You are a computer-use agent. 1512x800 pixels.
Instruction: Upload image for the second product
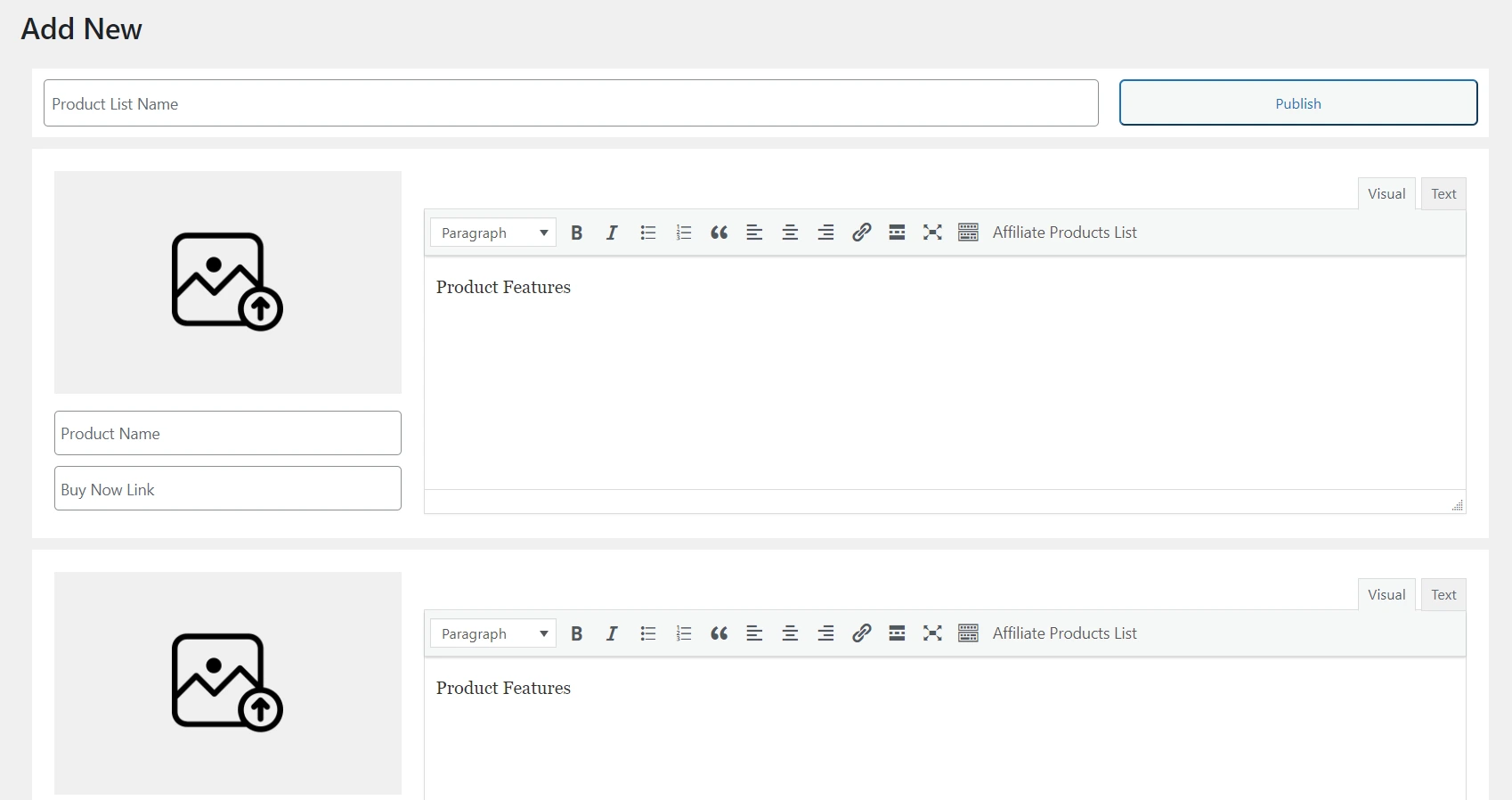(228, 683)
